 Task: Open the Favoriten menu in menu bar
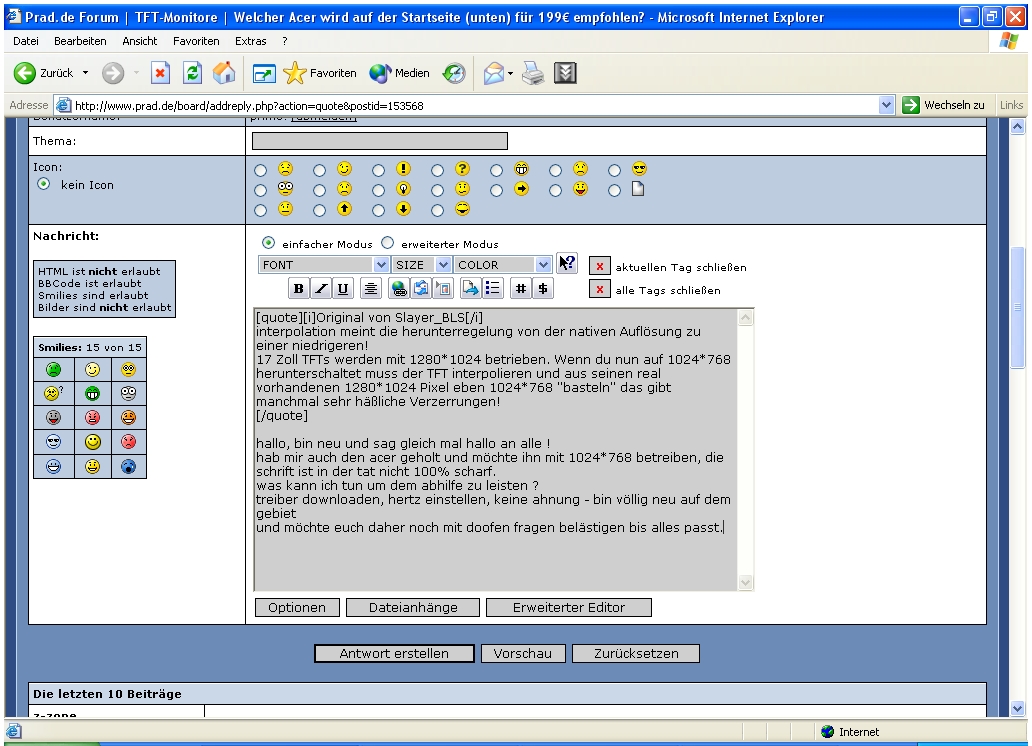click(x=196, y=40)
